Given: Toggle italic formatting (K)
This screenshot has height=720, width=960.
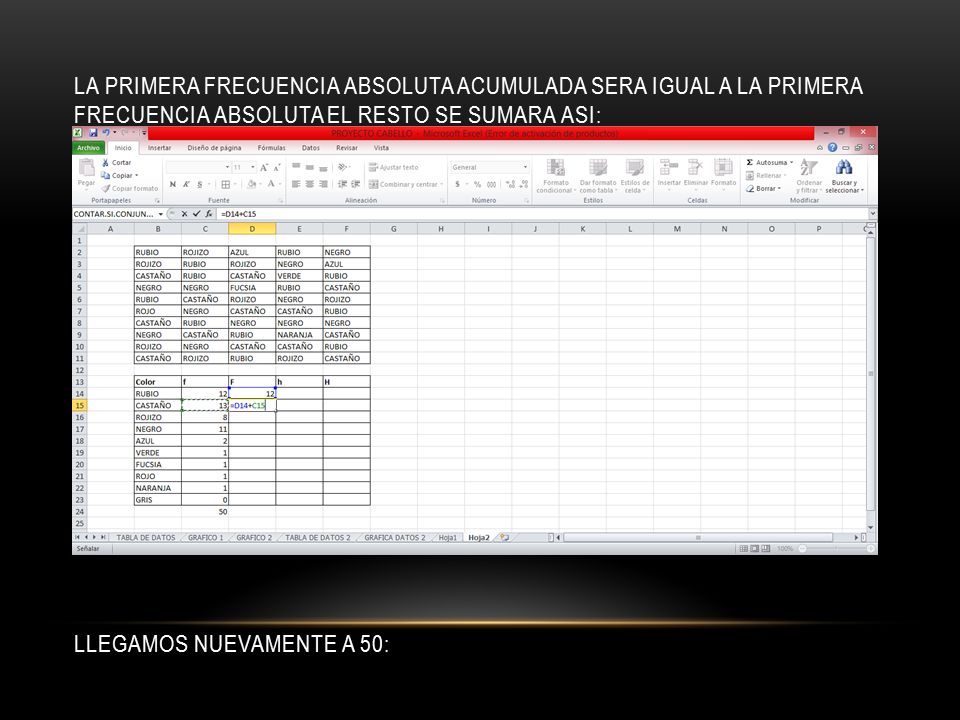Looking at the screenshot, I should coord(186,184).
